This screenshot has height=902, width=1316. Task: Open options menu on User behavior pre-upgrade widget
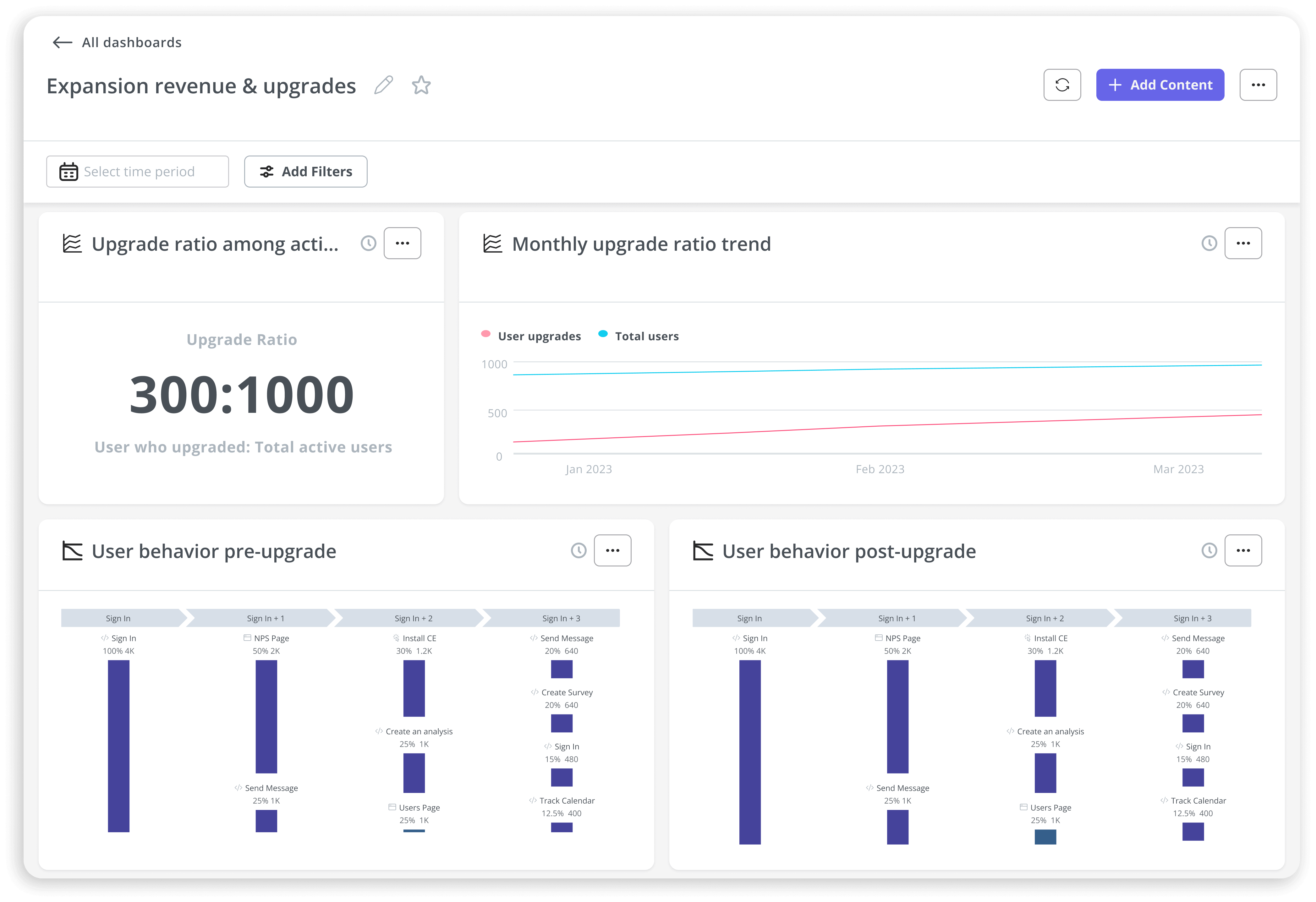point(613,550)
